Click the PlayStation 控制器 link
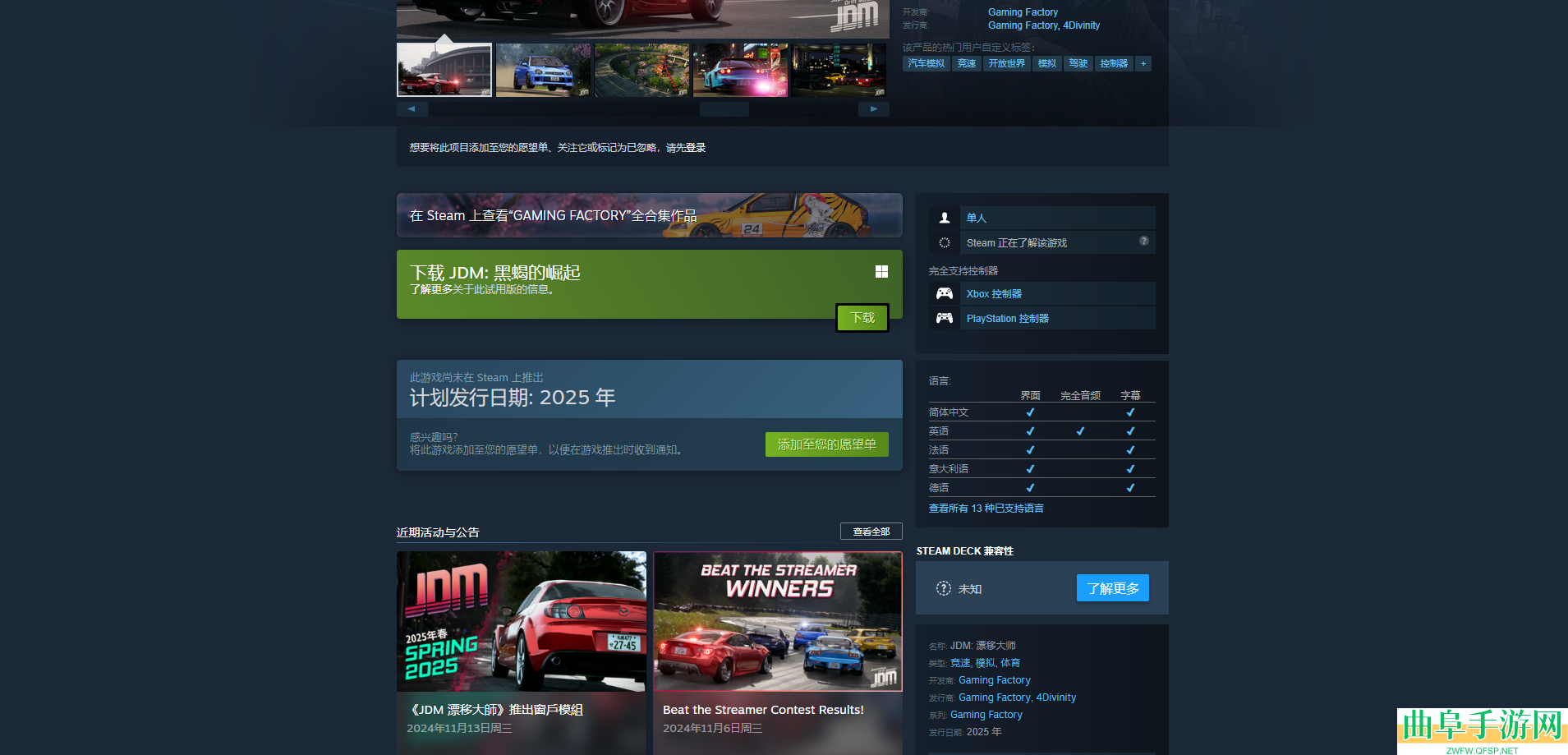 (x=1008, y=318)
